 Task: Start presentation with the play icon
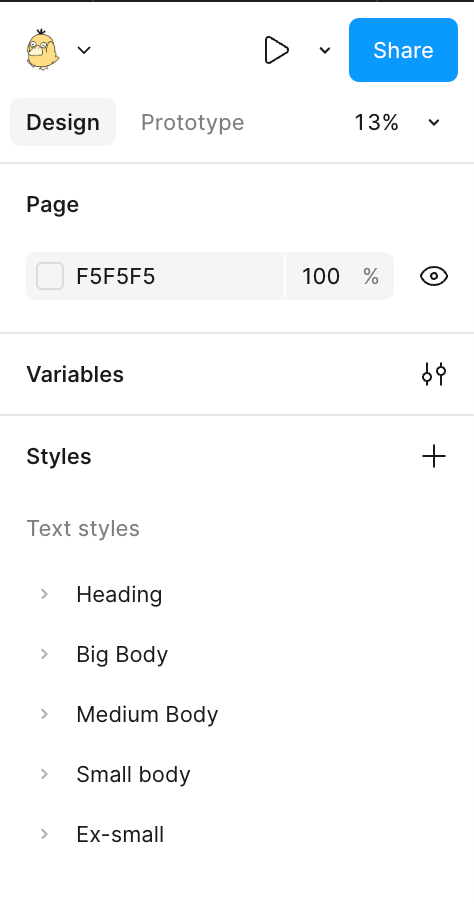pos(276,50)
